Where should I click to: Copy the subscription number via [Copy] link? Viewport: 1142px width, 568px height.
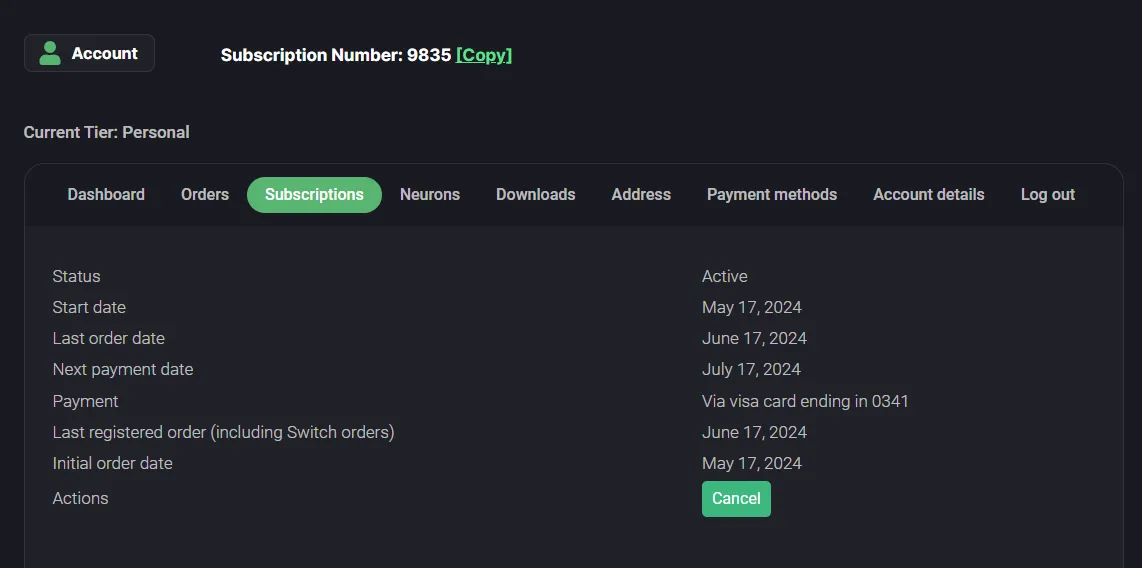tap(484, 55)
